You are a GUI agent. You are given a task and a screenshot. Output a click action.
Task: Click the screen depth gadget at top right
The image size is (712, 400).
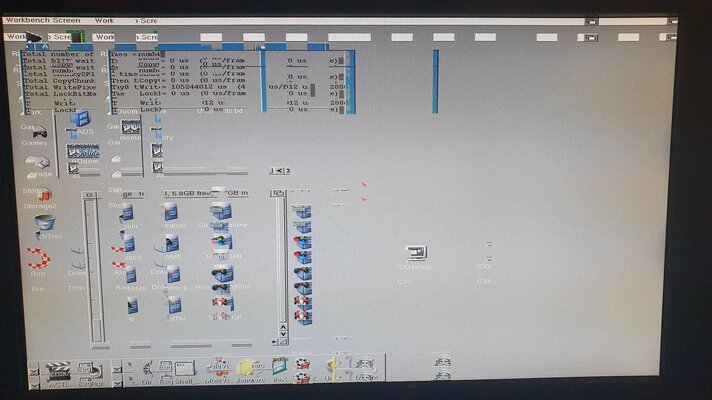click(x=671, y=20)
